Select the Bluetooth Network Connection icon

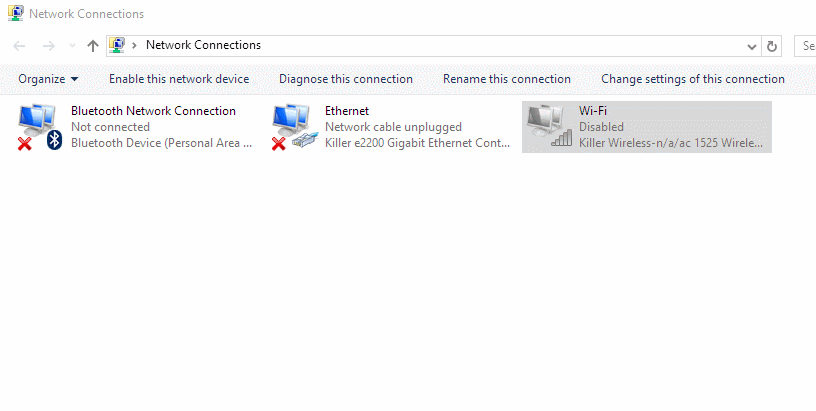40,127
